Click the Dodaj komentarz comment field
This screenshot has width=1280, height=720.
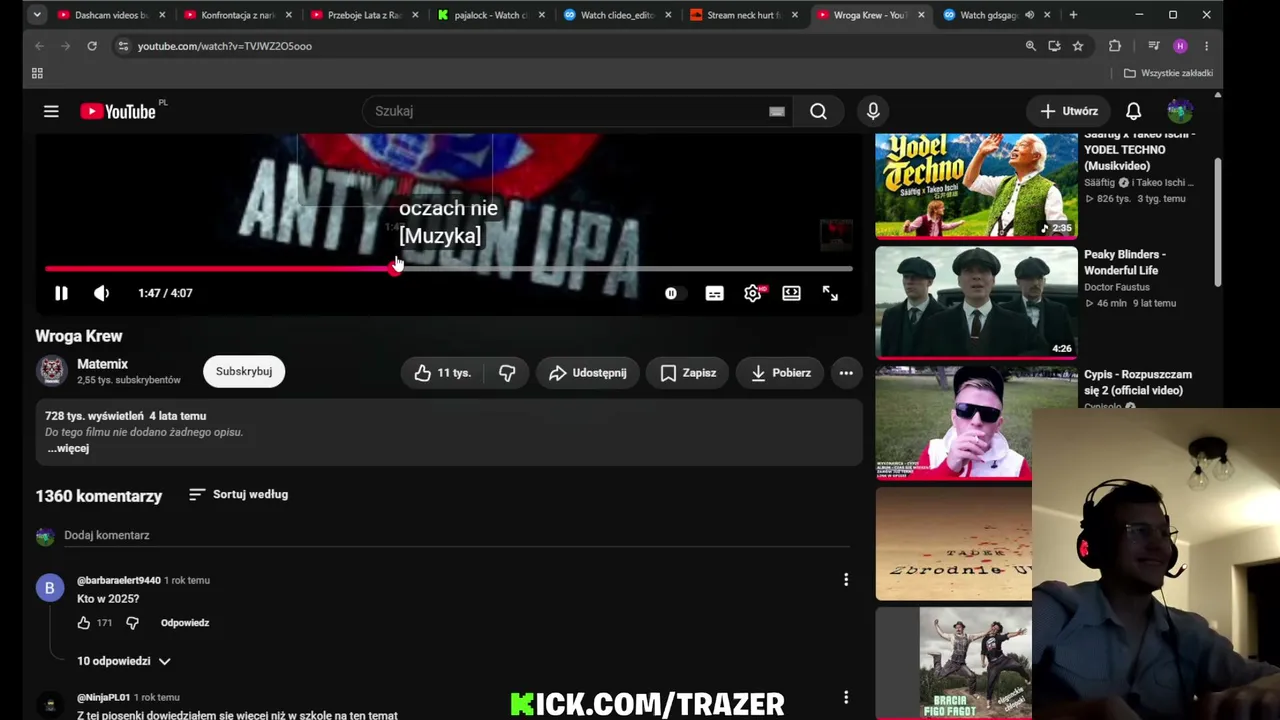point(457,536)
